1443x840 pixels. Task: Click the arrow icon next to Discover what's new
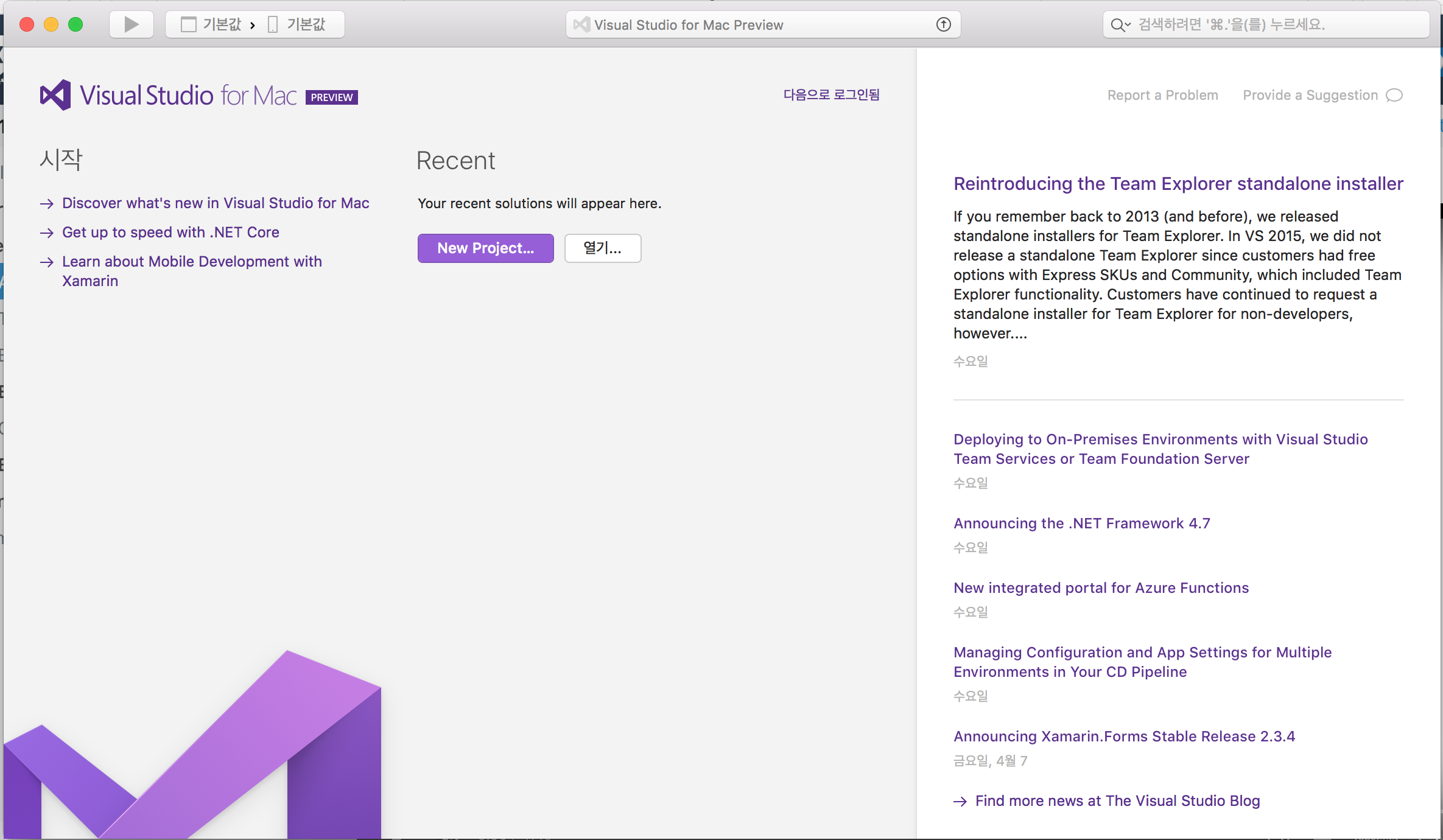(x=47, y=204)
